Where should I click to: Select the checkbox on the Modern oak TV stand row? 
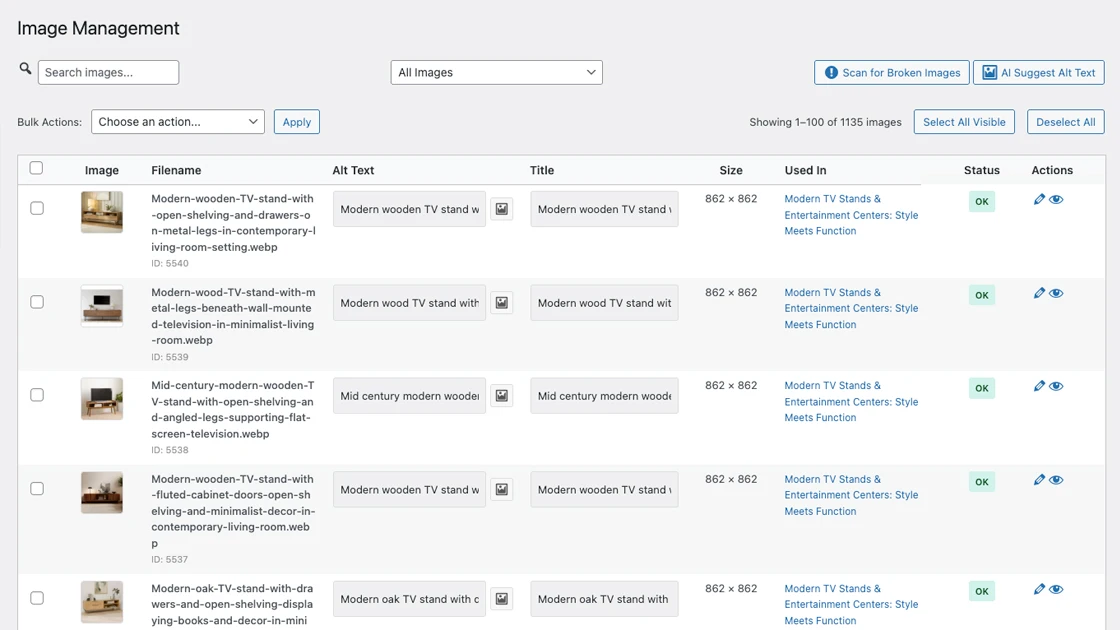pyautogui.click(x=37, y=597)
